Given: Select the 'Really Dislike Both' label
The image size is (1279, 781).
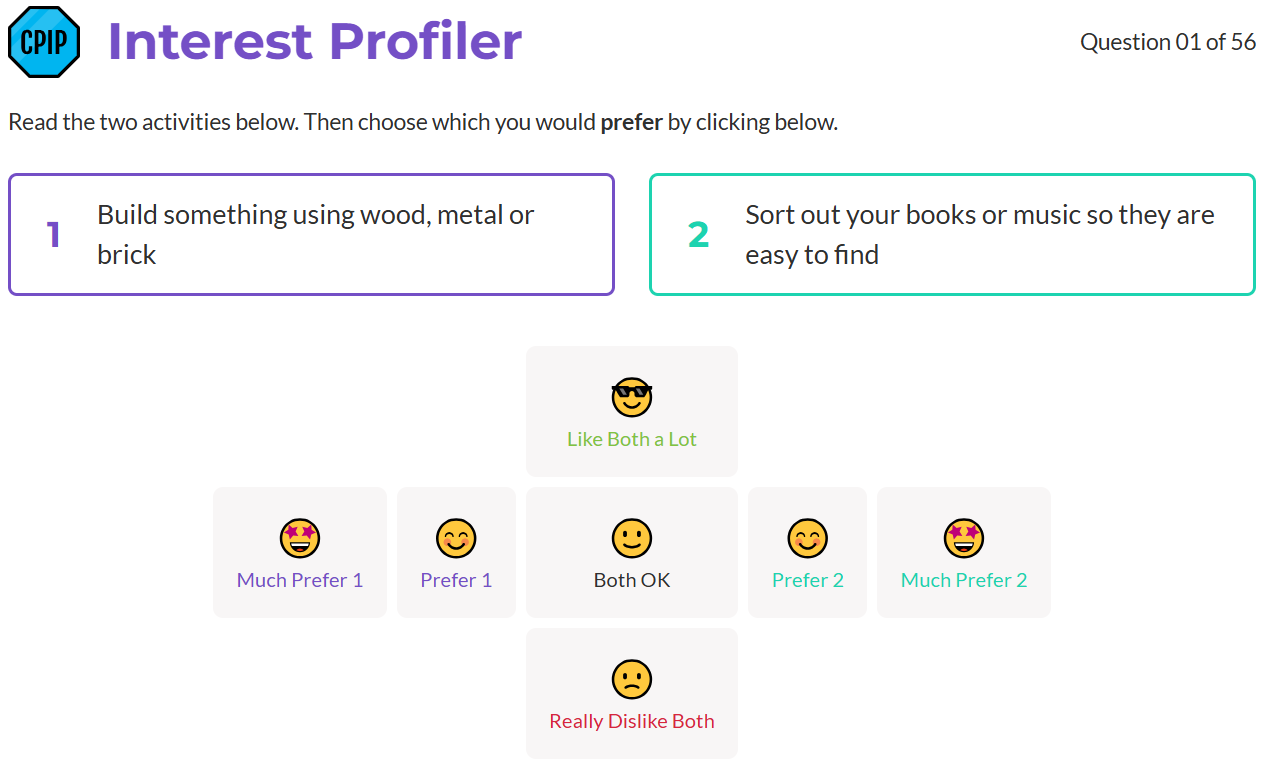Looking at the screenshot, I should click(632, 721).
